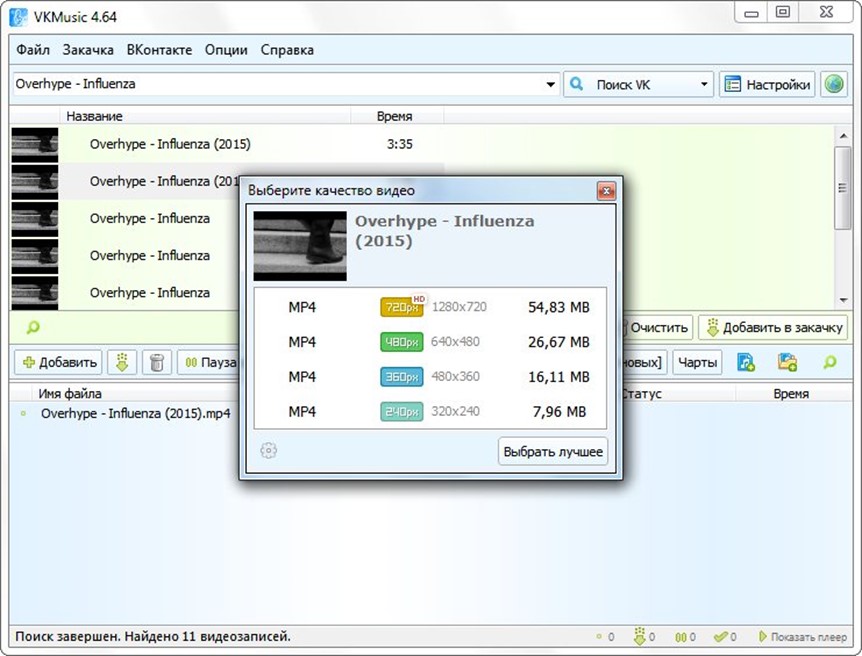
Task: Click the add music file icon
Action: point(745,362)
